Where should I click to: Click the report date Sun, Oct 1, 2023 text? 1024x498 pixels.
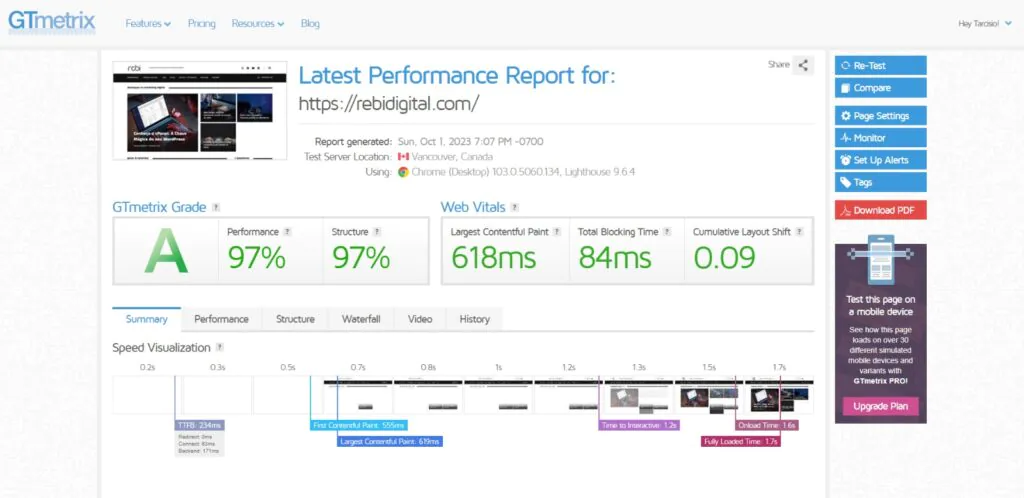pos(470,141)
